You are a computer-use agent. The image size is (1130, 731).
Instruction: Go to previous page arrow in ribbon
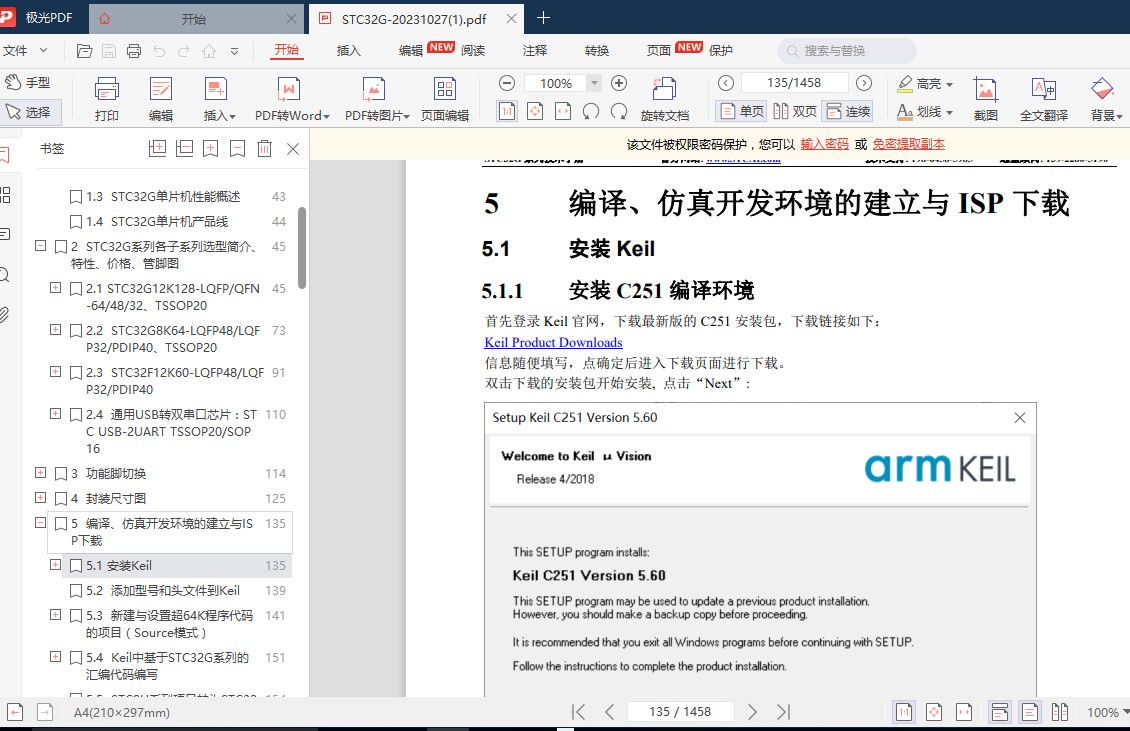(726, 83)
